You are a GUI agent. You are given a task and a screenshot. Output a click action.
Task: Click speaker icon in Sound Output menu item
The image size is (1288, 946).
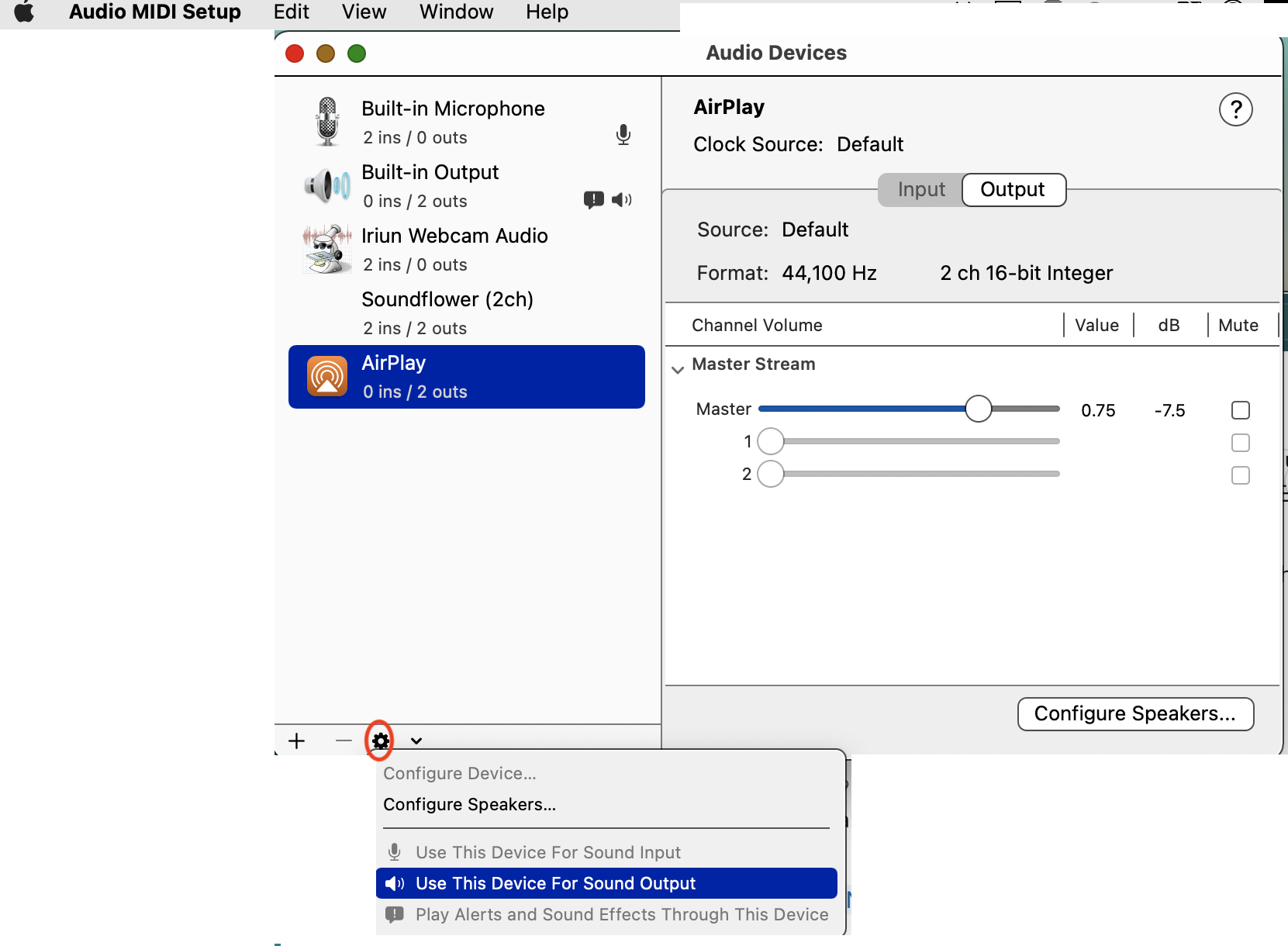point(395,883)
